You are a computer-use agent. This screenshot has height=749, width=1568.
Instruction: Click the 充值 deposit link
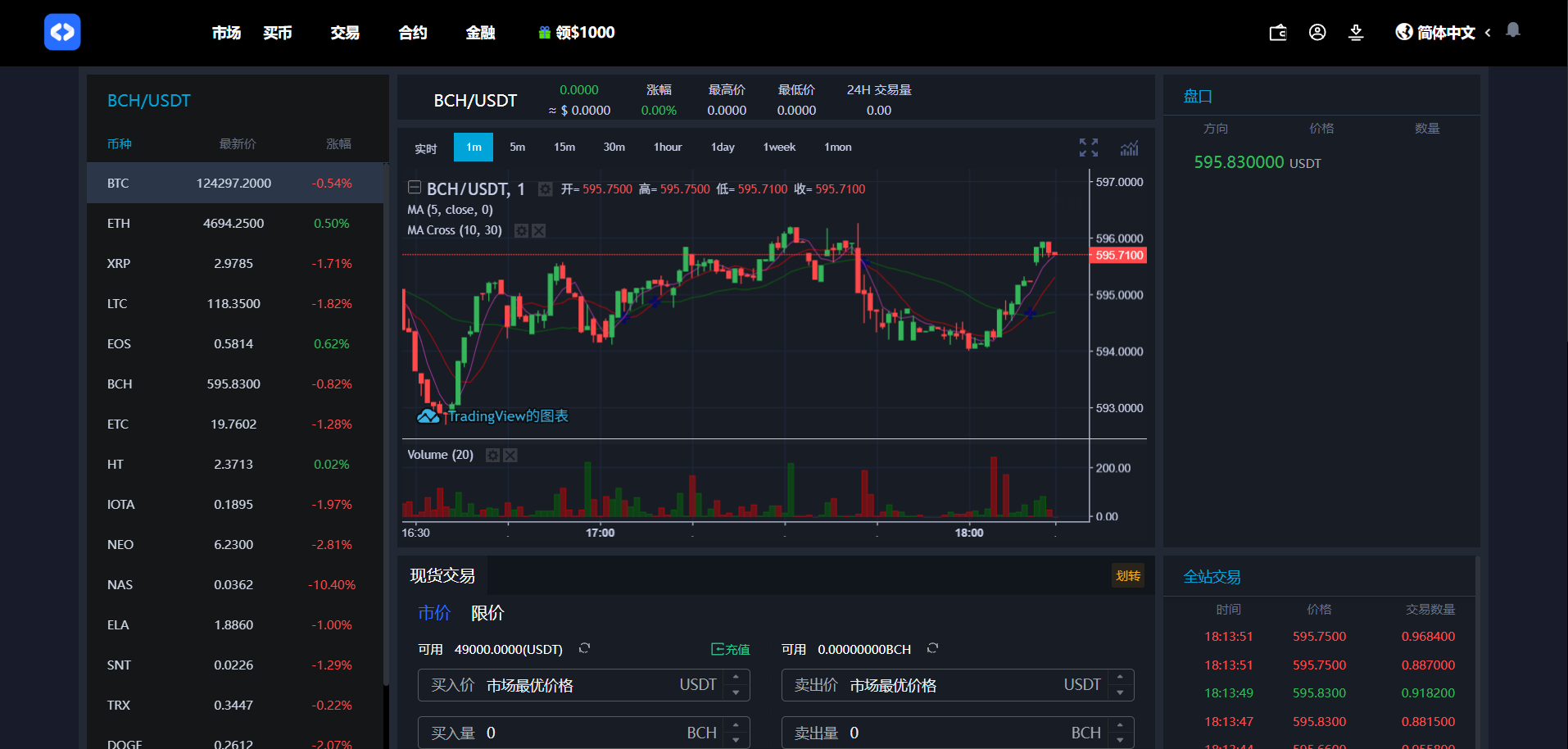coord(730,649)
